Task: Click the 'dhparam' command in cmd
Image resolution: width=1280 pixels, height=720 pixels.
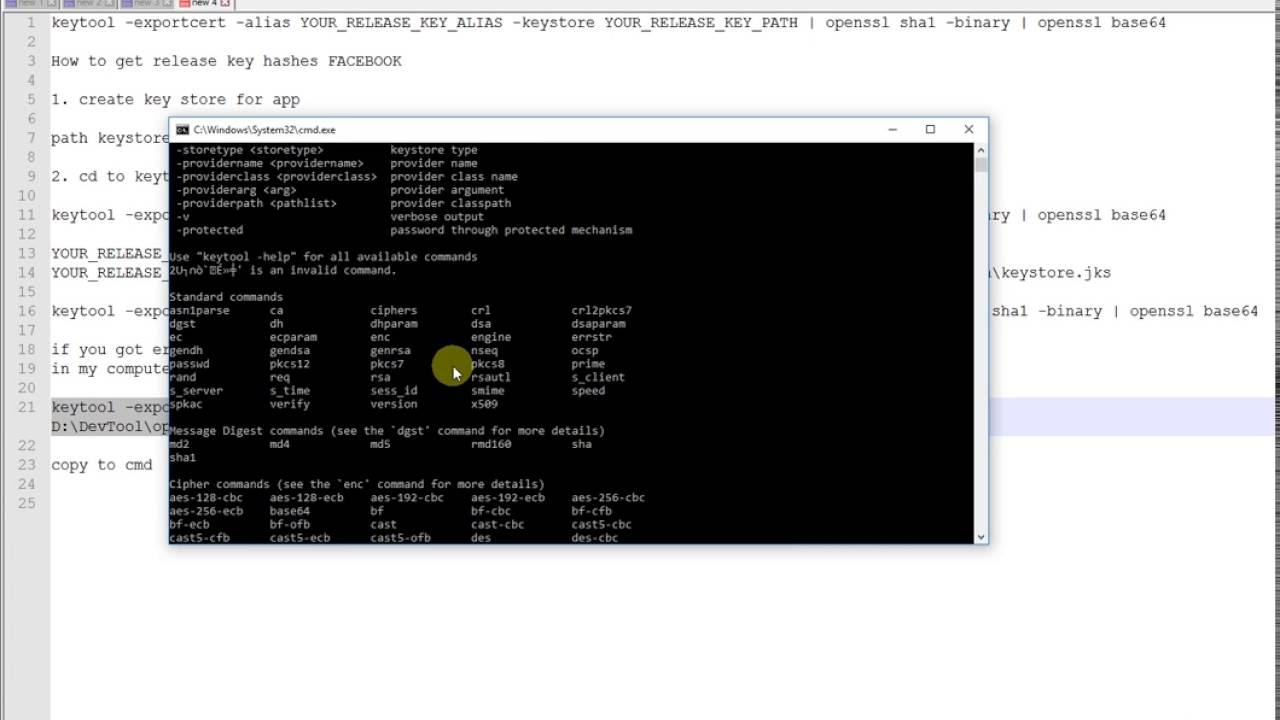Action: (x=393, y=323)
